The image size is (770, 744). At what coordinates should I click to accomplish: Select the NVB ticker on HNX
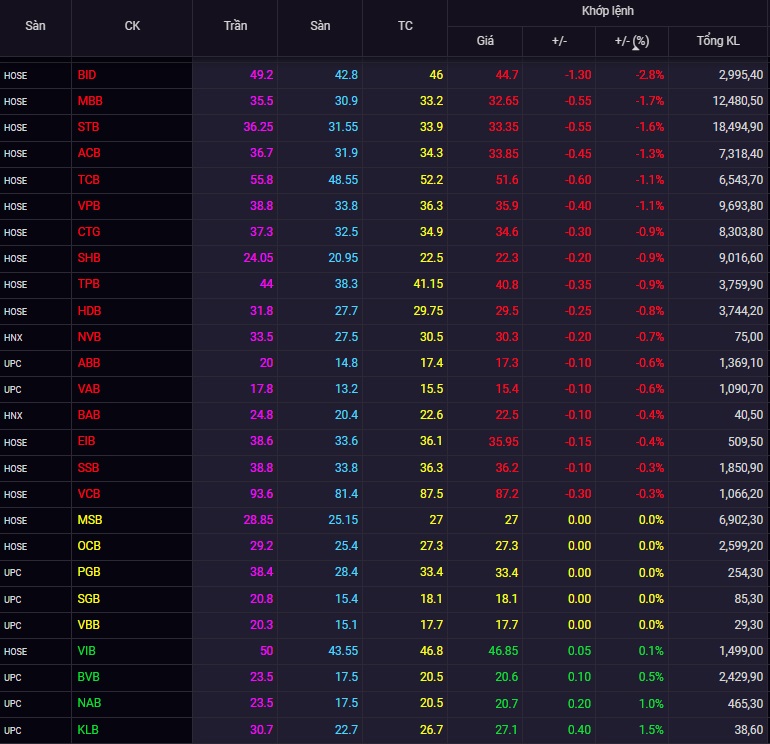(89, 337)
